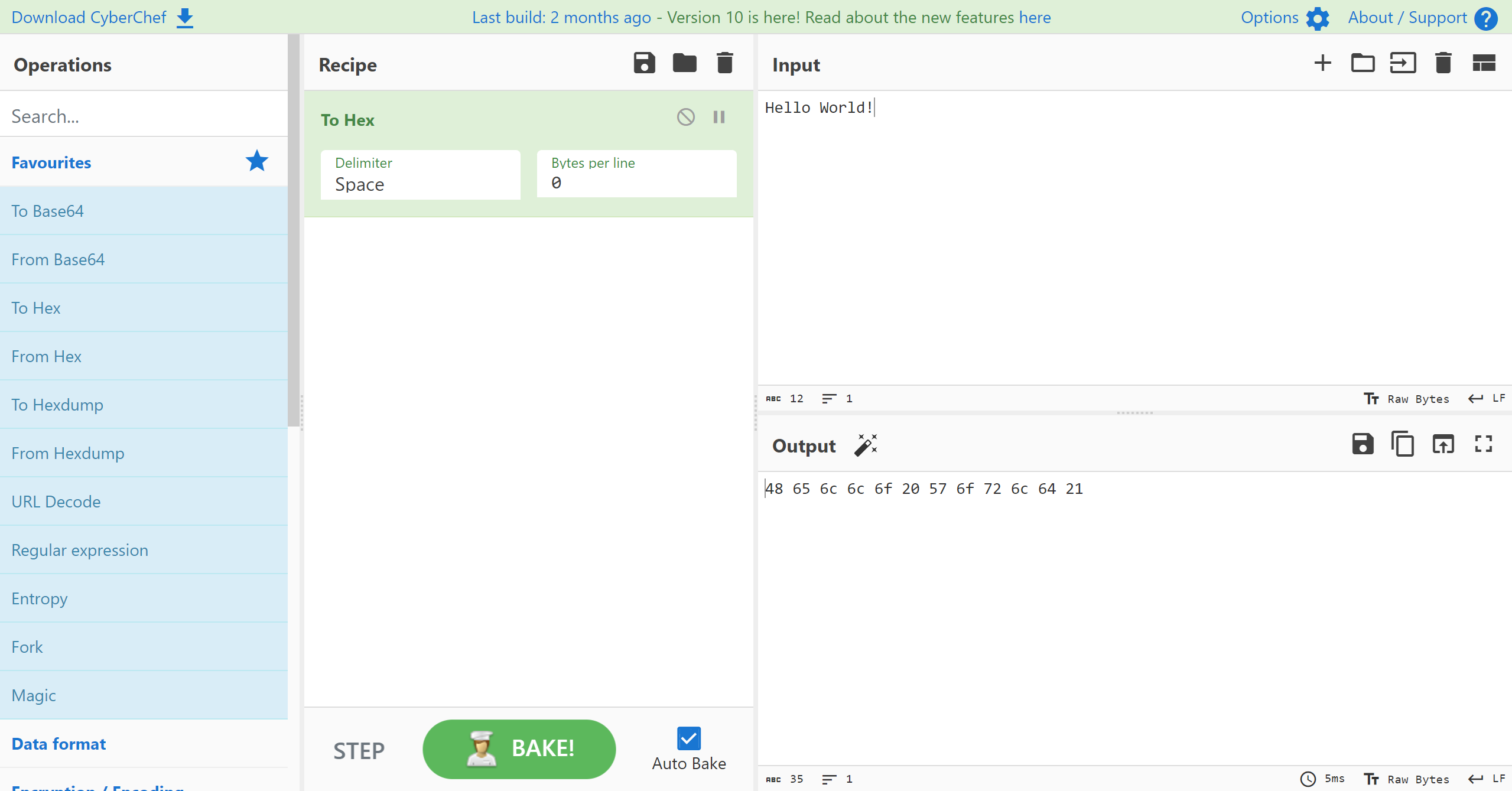Click the expand output fullscreen icon

[1484, 445]
